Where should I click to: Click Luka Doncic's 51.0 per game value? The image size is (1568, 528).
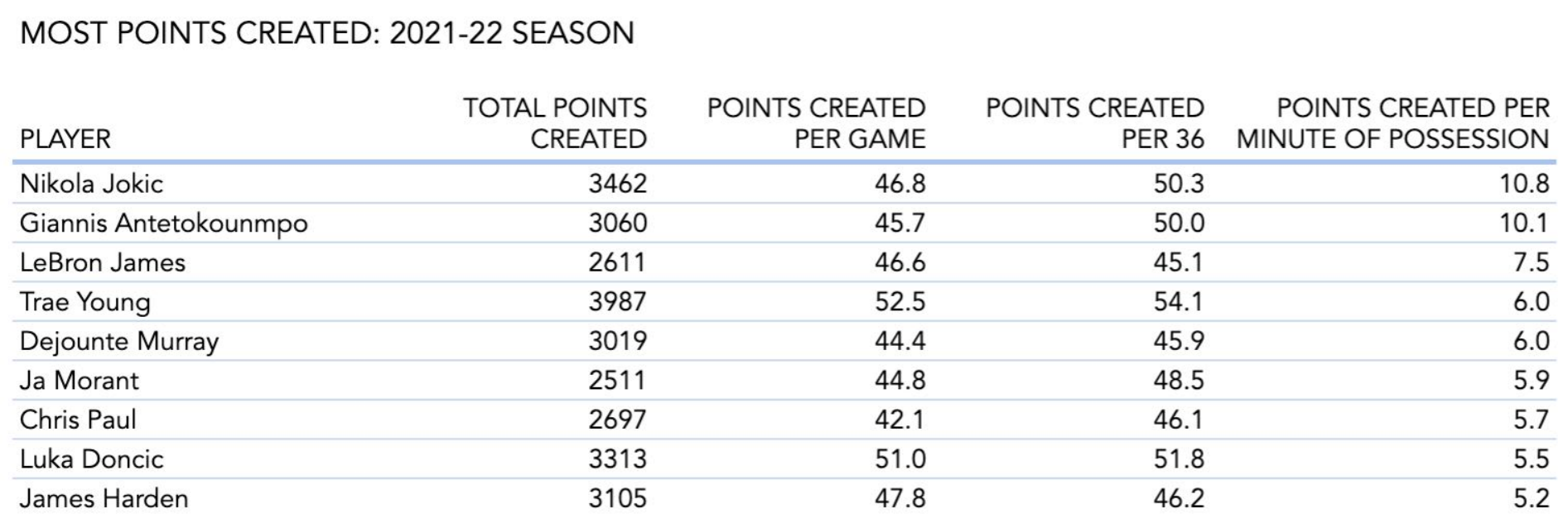900,459
